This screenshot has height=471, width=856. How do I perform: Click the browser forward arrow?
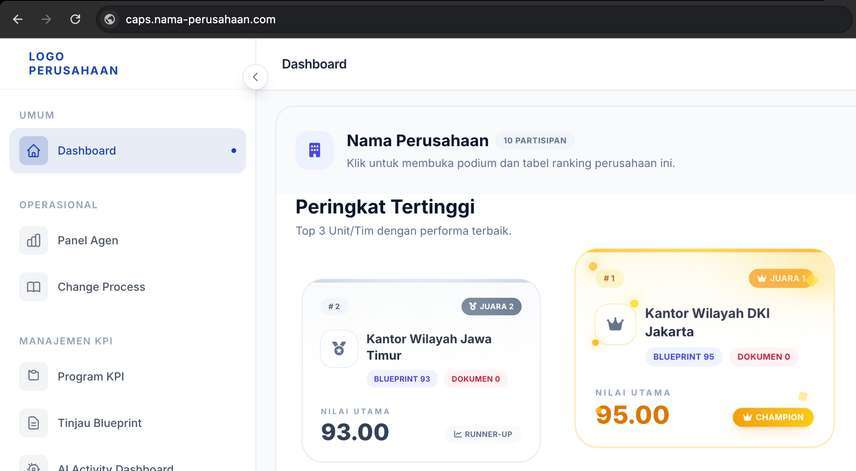click(46, 20)
